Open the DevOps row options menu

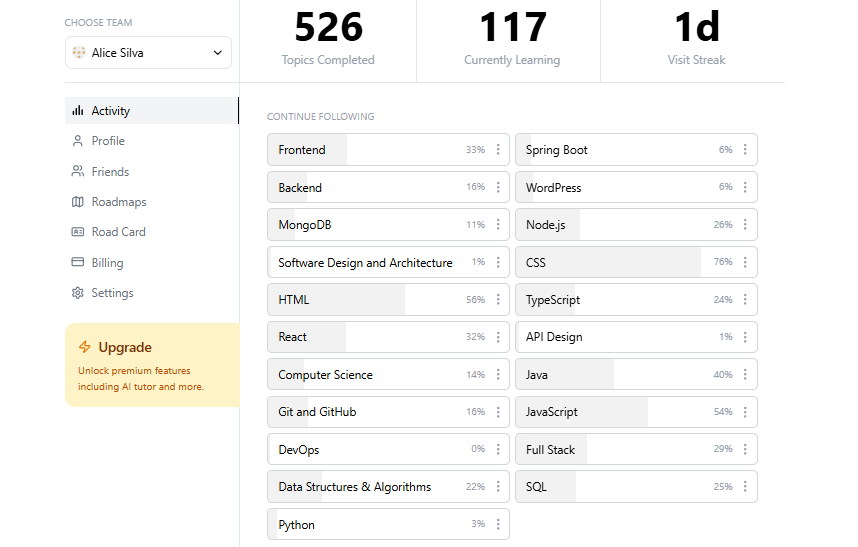click(498, 449)
